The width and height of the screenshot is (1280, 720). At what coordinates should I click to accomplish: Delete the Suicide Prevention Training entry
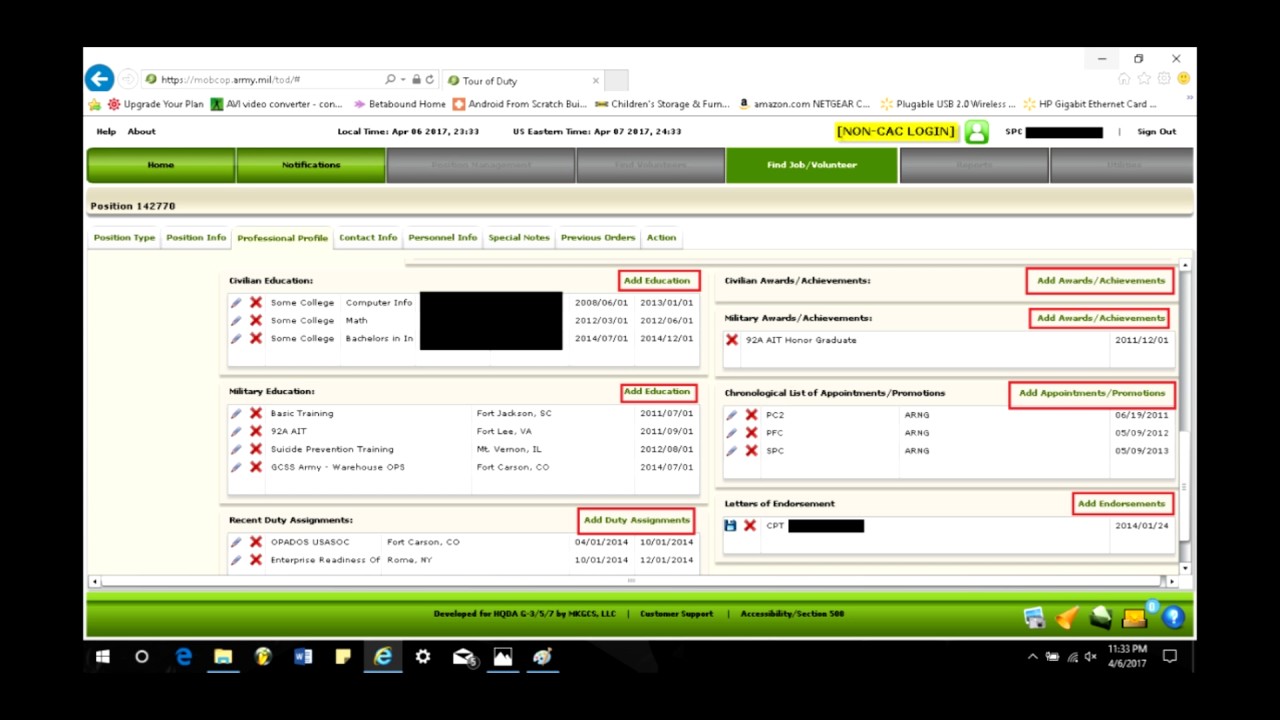(x=255, y=449)
